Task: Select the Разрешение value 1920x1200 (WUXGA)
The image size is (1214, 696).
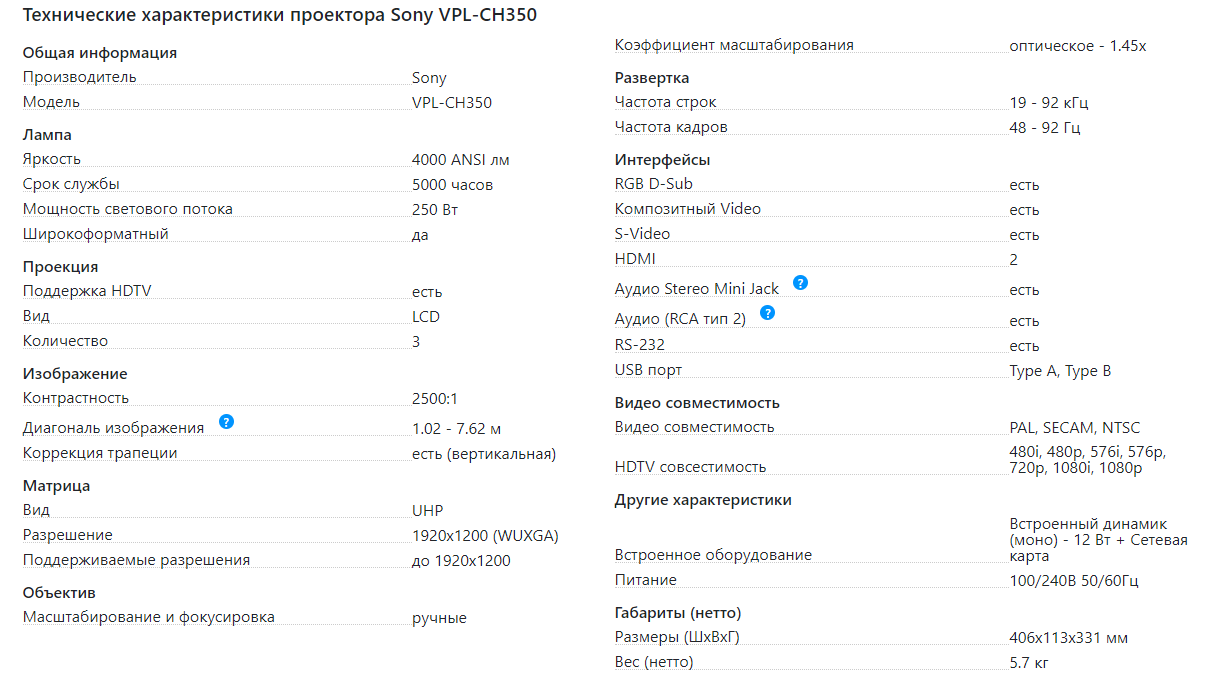Action: click(485, 536)
